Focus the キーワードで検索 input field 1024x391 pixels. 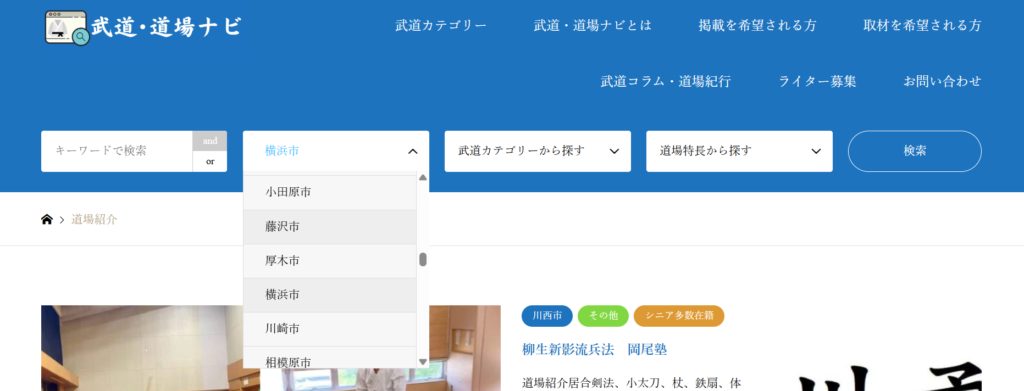[116, 151]
